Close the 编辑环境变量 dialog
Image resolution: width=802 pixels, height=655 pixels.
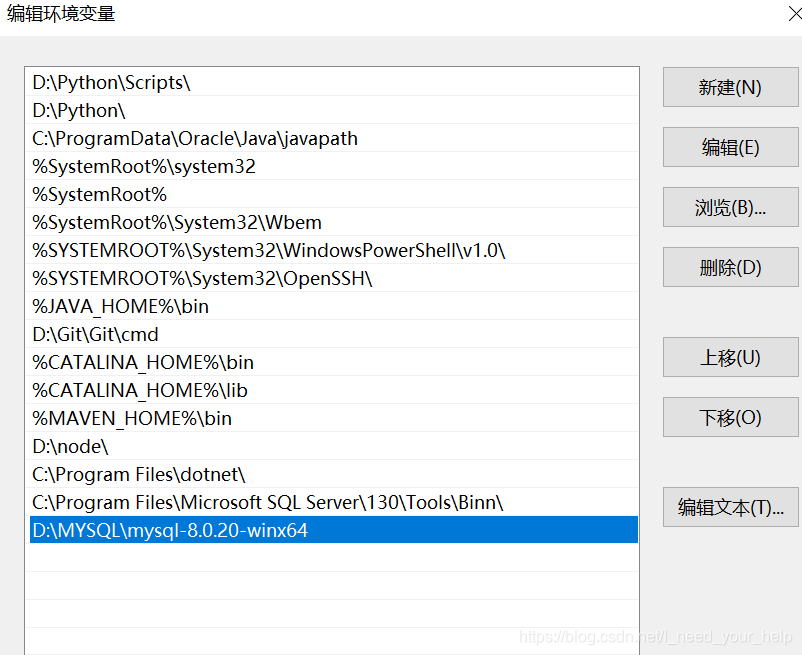coord(794,14)
